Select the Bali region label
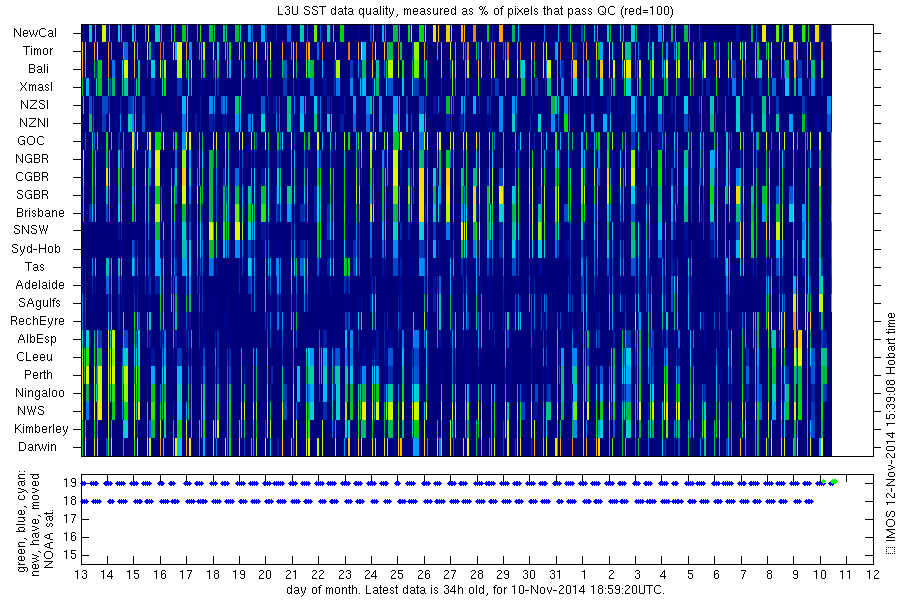This screenshot has height=600, width=900. [38, 69]
